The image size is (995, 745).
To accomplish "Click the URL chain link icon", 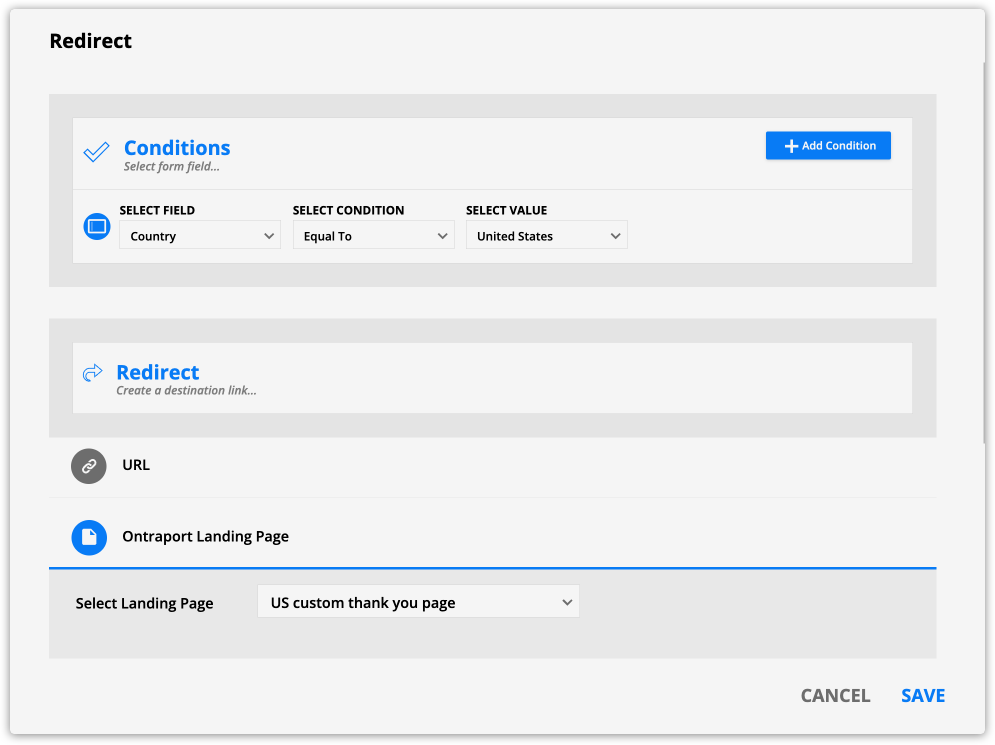I will point(89,466).
